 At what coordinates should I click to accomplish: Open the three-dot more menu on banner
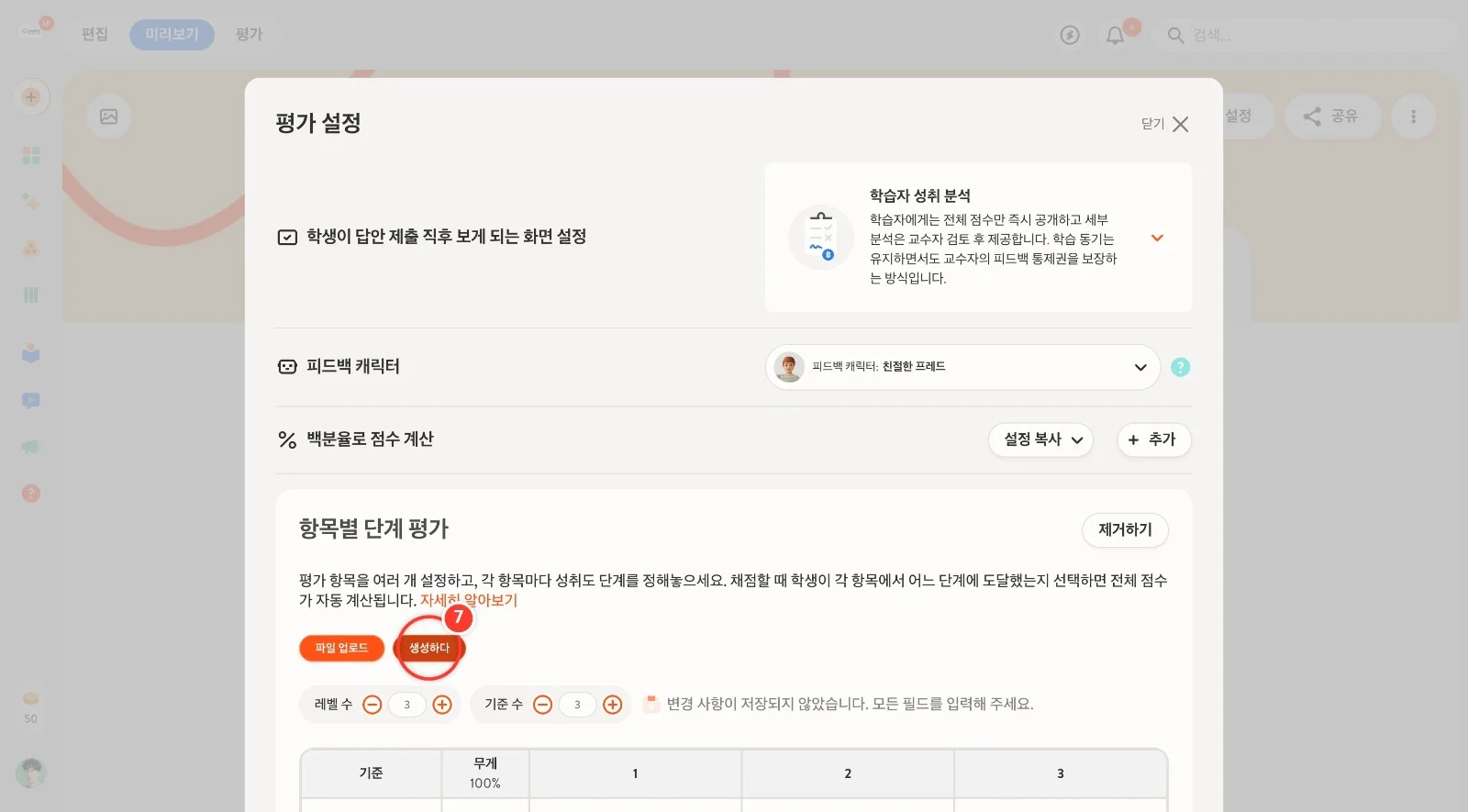[1413, 117]
